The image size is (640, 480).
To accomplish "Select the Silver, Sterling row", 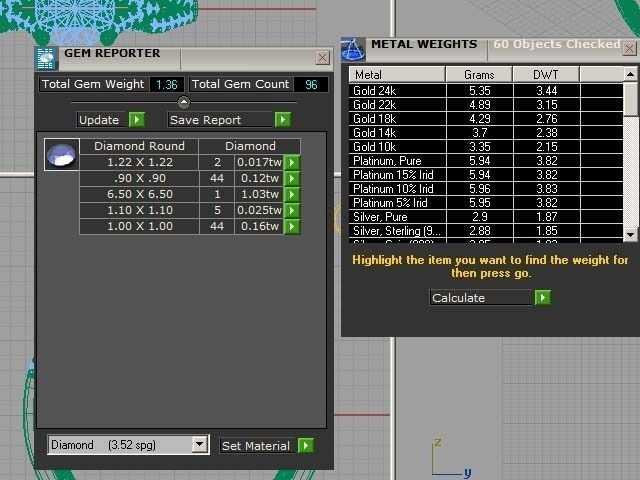I will [486, 231].
